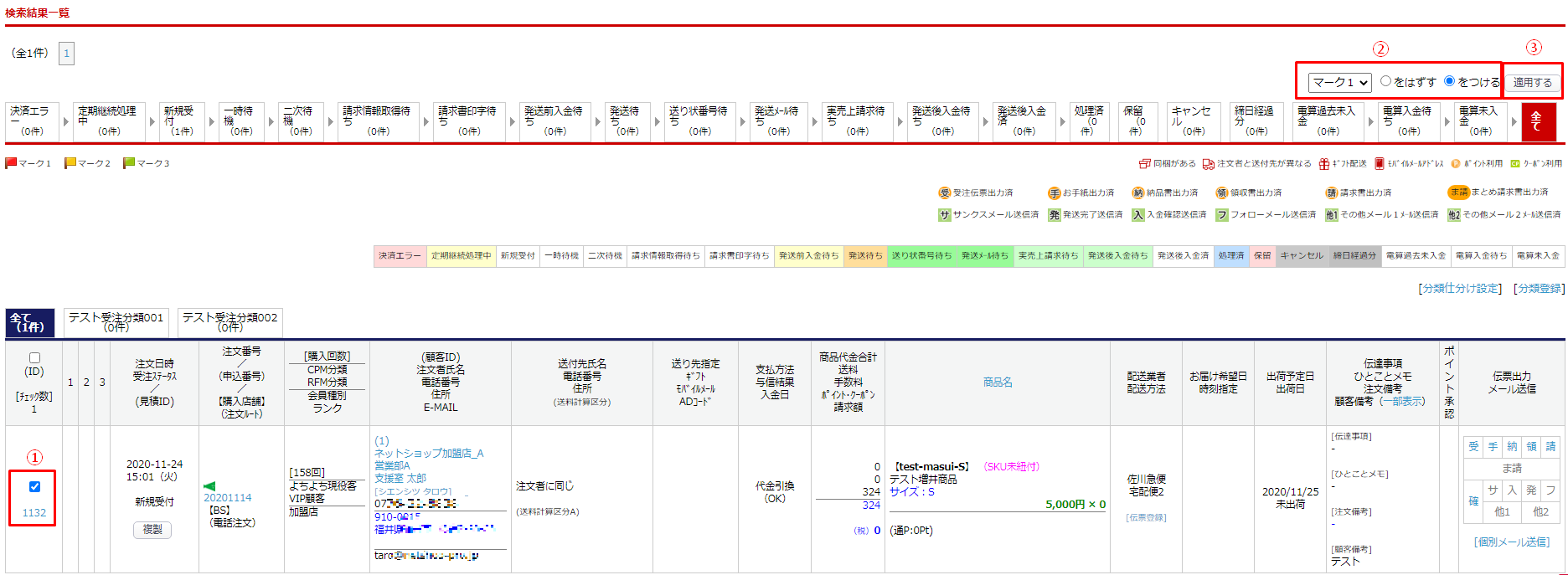1568x575 pixels.
Task: Click the 手 letter output icon in row
Action: (1493, 447)
